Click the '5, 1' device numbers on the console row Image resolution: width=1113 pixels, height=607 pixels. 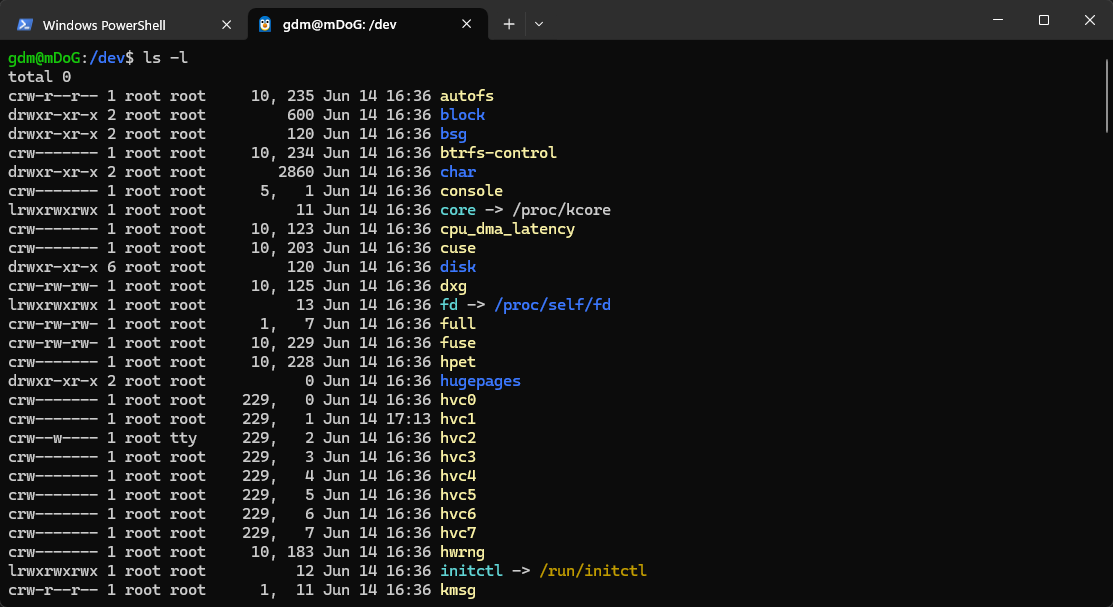pyautogui.click(x=287, y=191)
